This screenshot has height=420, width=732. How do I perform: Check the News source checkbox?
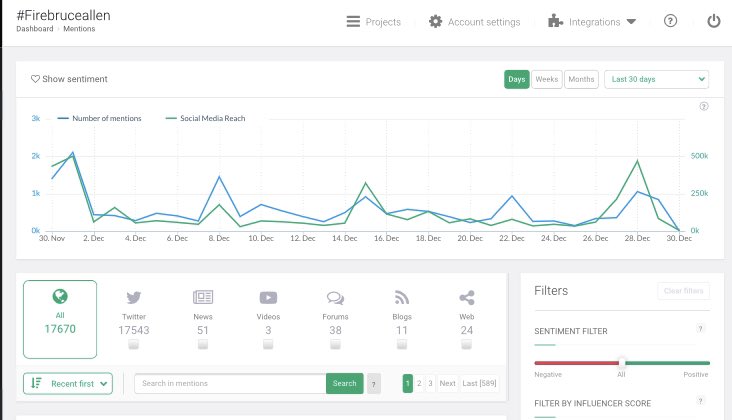(203, 344)
